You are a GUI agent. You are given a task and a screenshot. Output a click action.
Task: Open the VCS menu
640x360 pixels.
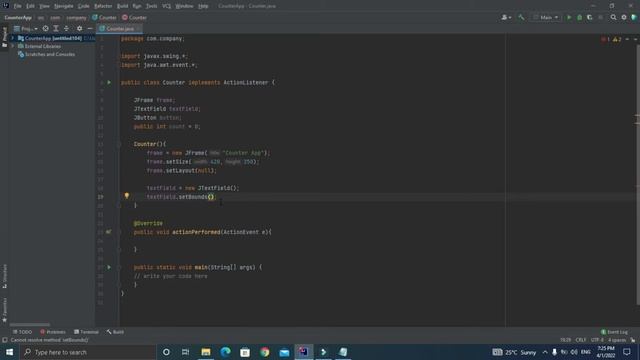pyautogui.click(x=167, y=6)
